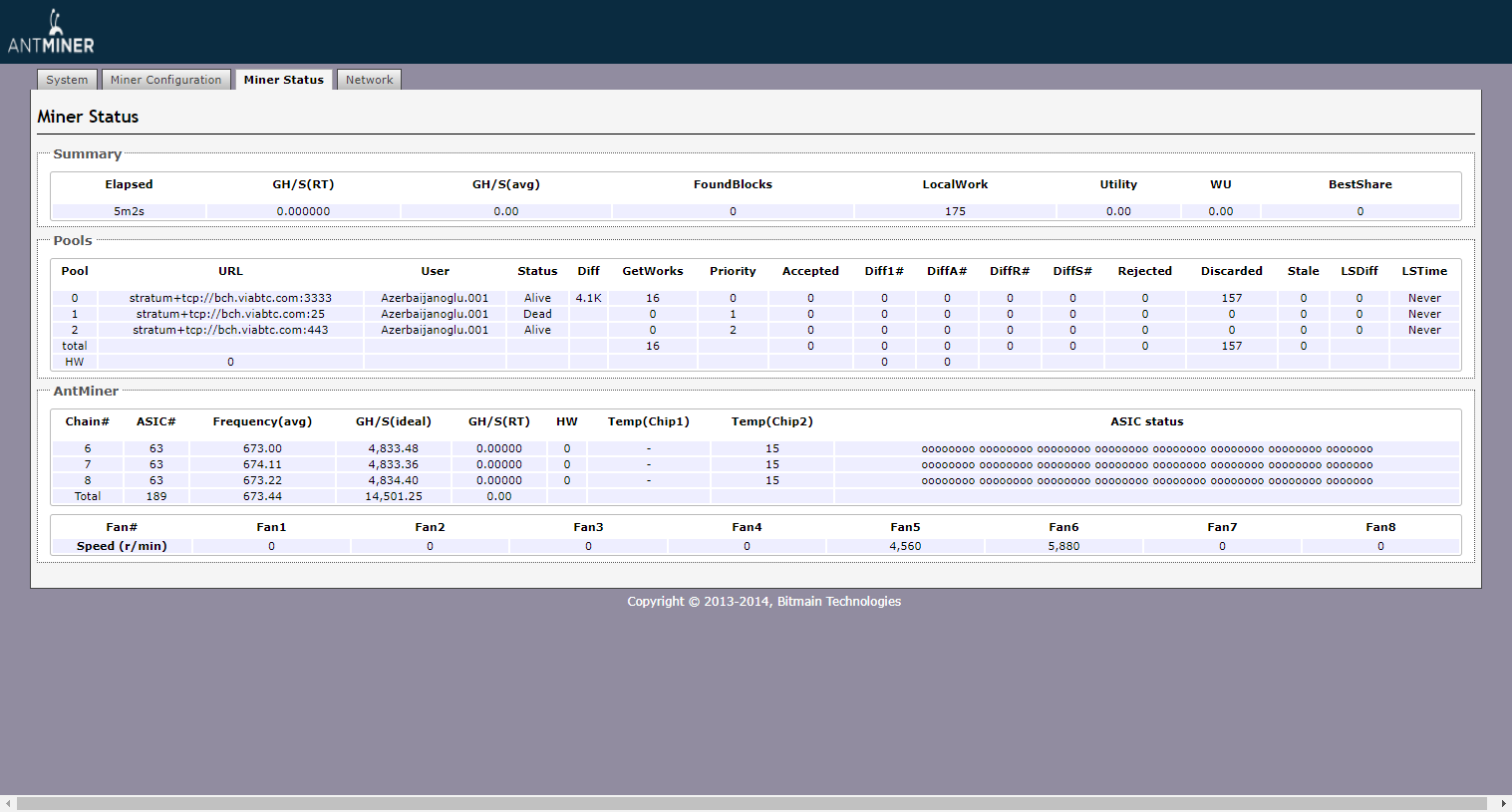Click the Discarded column header
Screen dimensions: 1512x812
[x=1231, y=271]
